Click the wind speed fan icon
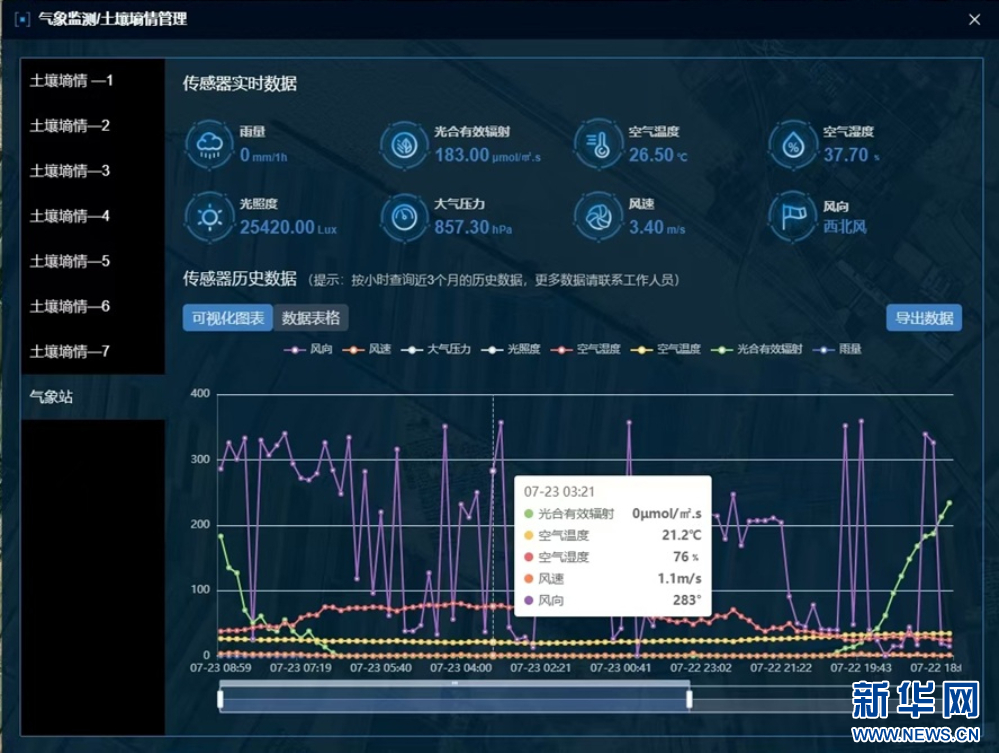 (598, 218)
